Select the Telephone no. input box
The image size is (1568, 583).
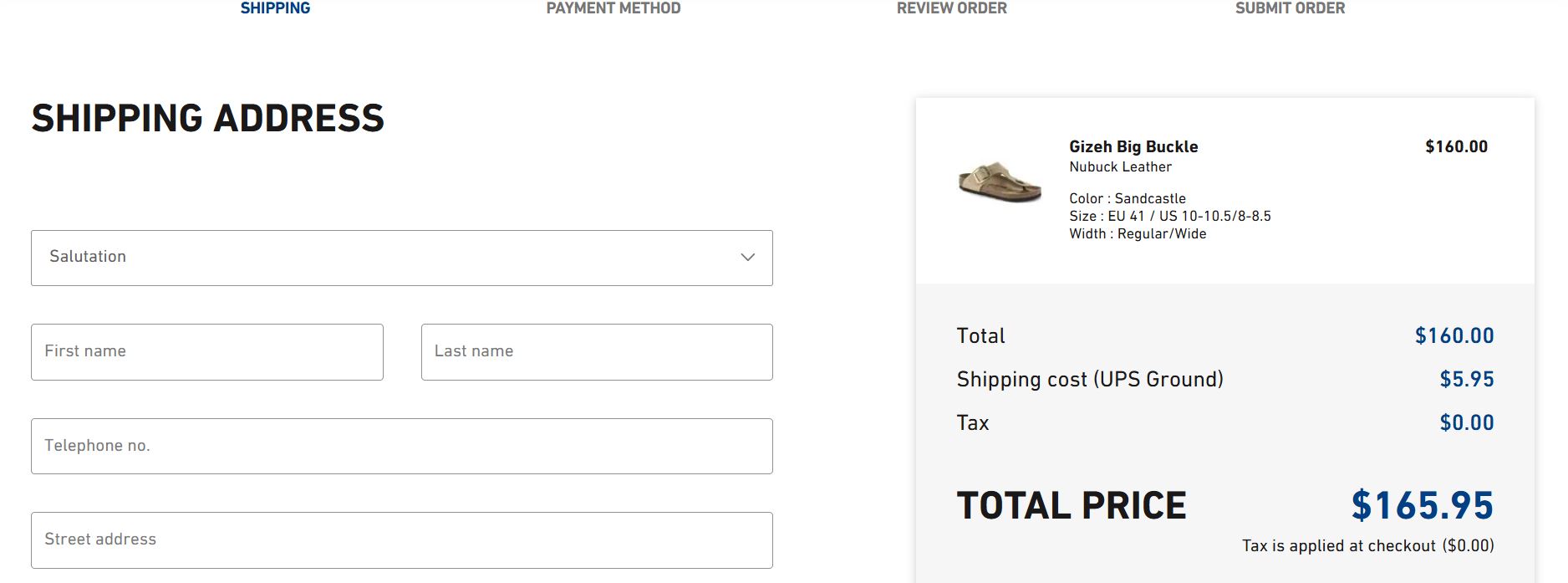[x=401, y=446]
